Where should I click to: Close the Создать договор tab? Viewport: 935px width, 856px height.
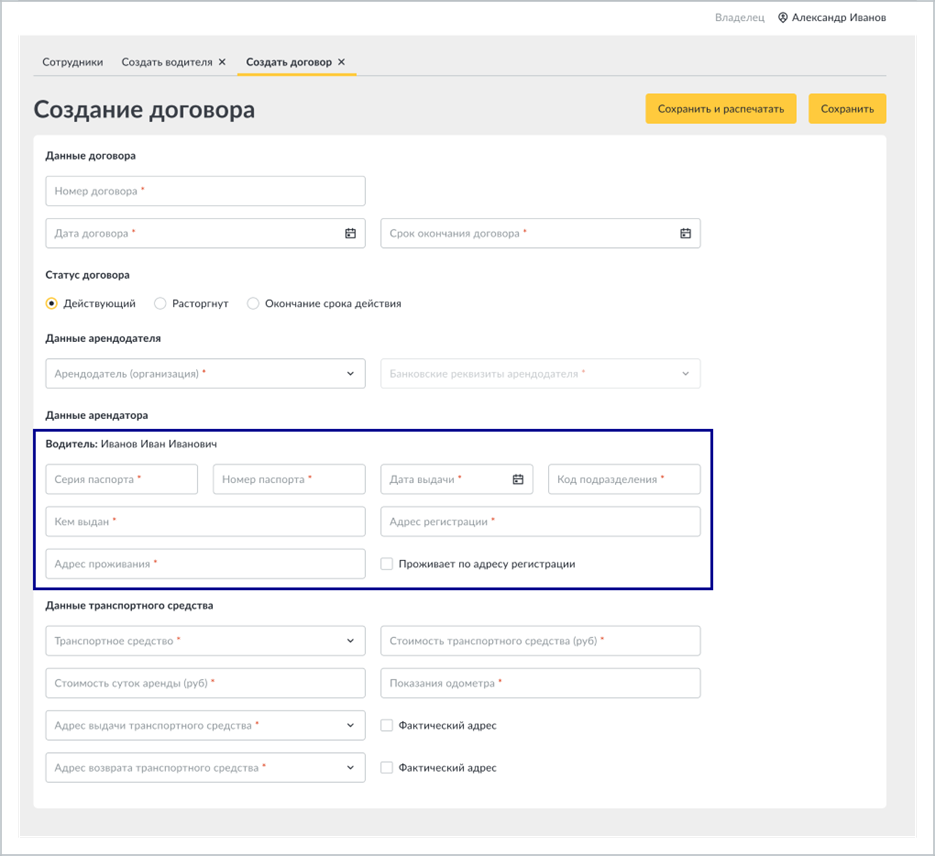tap(341, 62)
